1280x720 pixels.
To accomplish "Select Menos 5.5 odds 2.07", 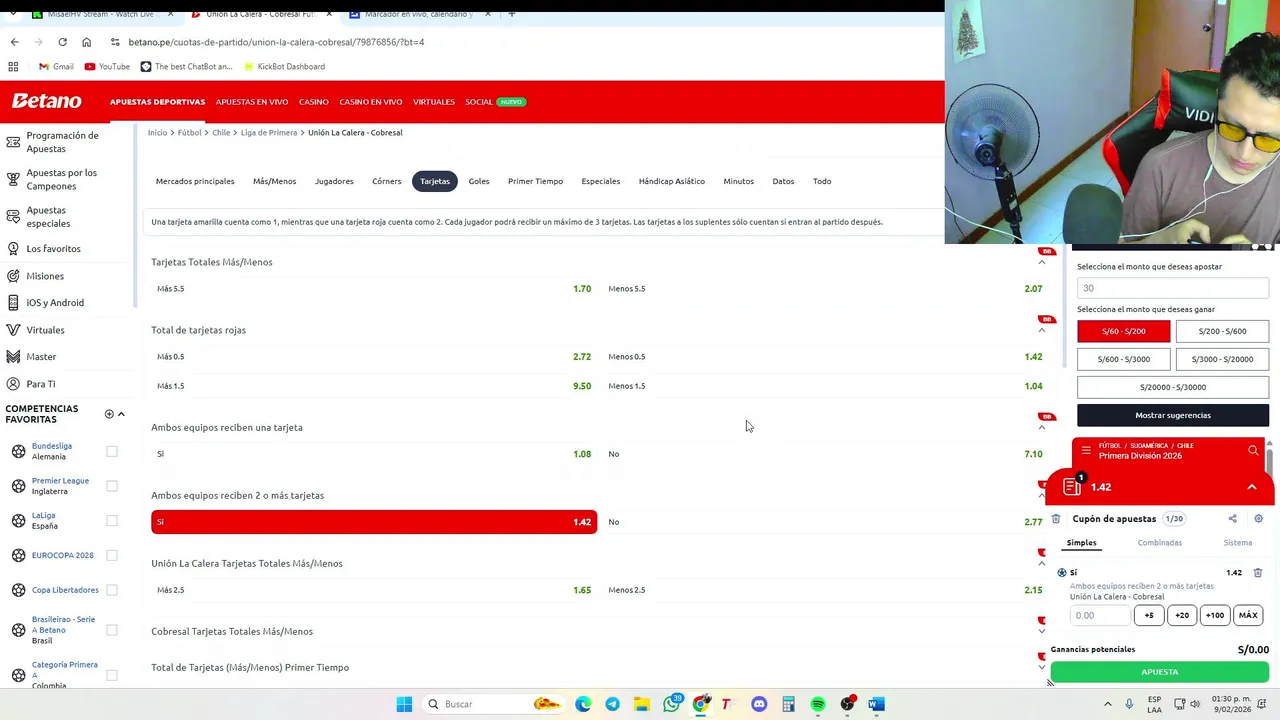I will (825, 288).
